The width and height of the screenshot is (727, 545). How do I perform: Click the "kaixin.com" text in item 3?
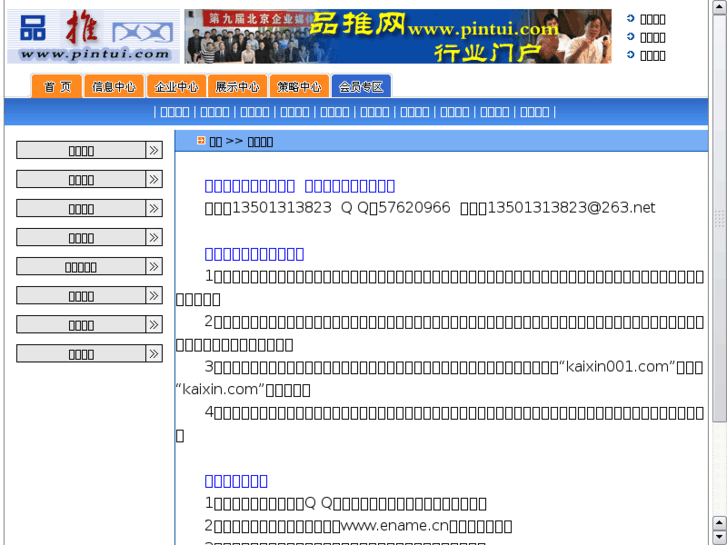click(220, 389)
